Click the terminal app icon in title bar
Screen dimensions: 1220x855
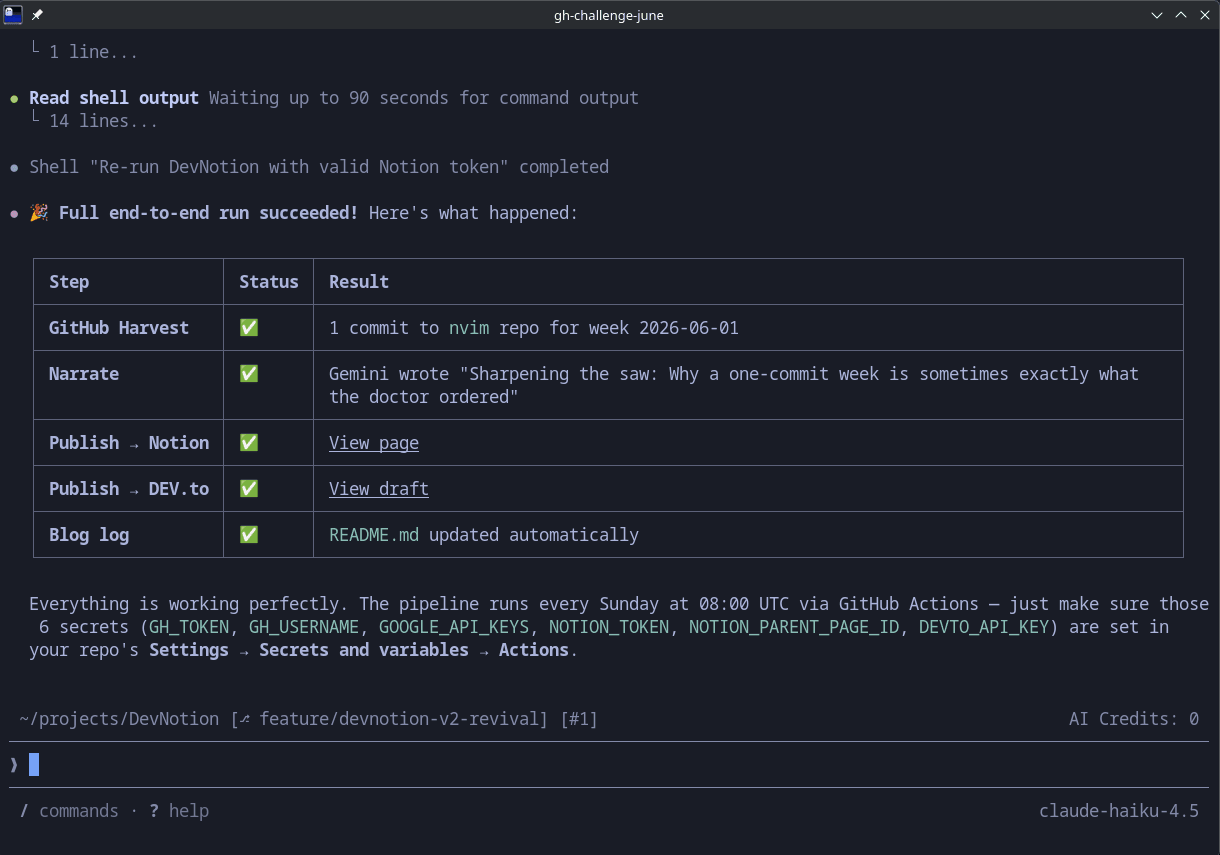point(13,15)
